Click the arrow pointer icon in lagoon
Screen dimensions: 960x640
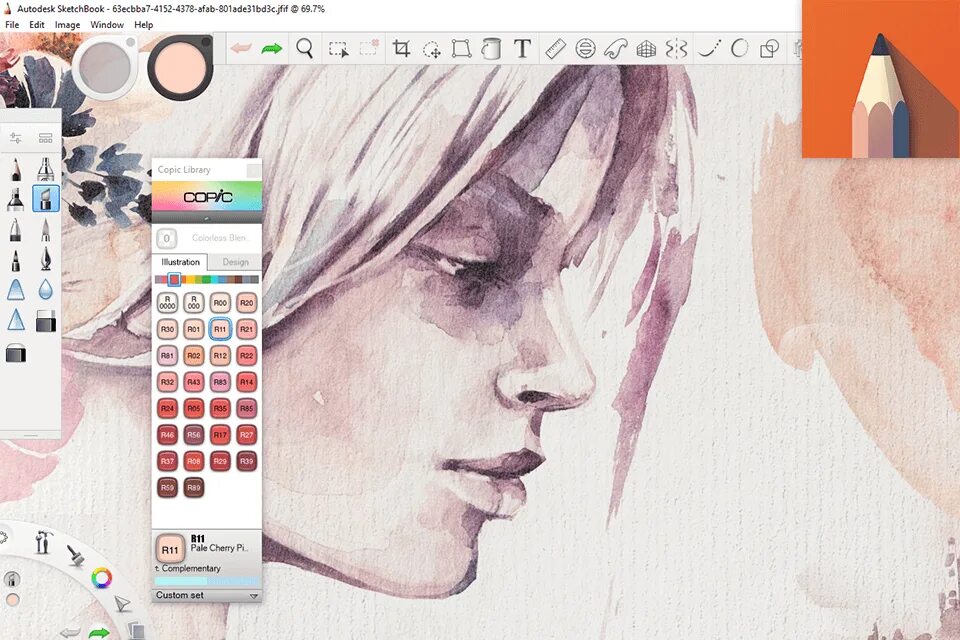pyautogui.click(x=123, y=603)
